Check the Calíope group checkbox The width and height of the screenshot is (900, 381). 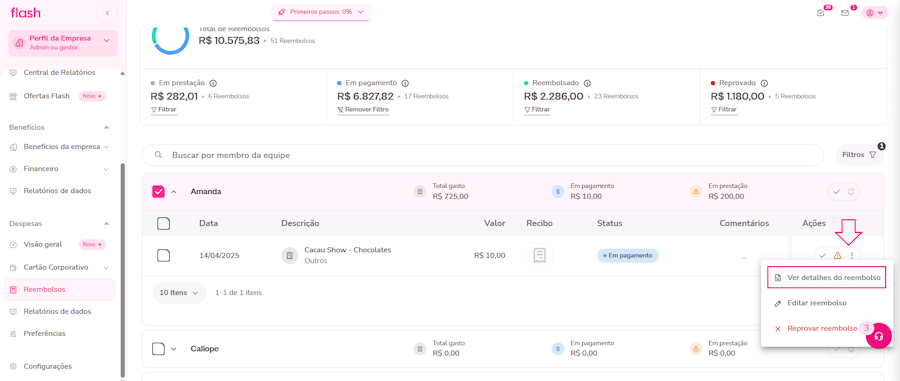(158, 348)
